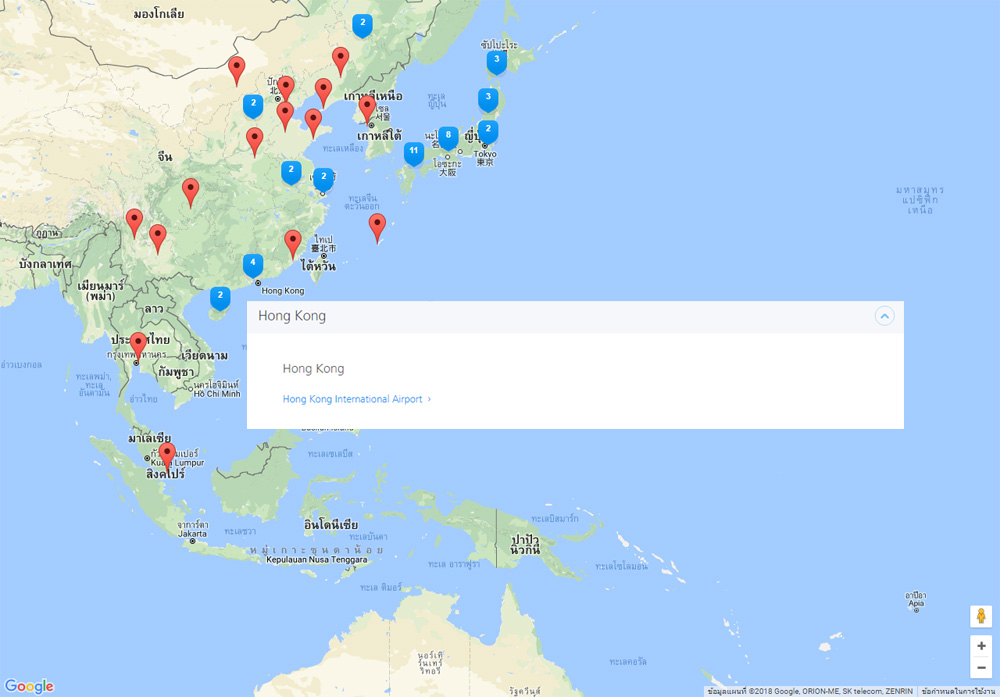Viewport: 1000px width, 697px height.
Task: Click the topmost cluster marker labeled 2
Action: (362, 24)
